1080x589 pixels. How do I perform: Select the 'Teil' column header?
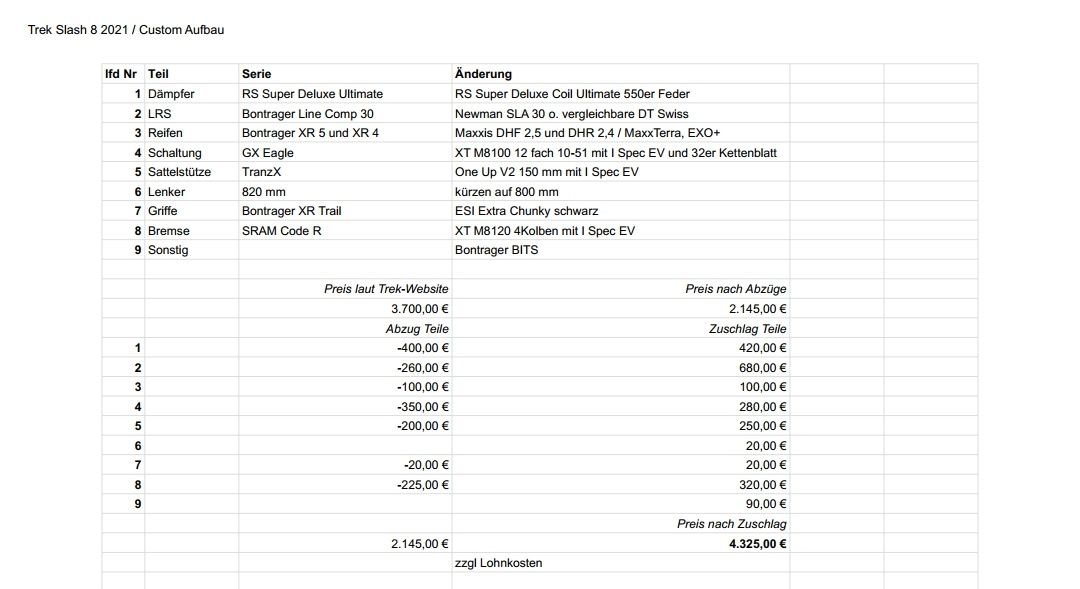(158, 74)
